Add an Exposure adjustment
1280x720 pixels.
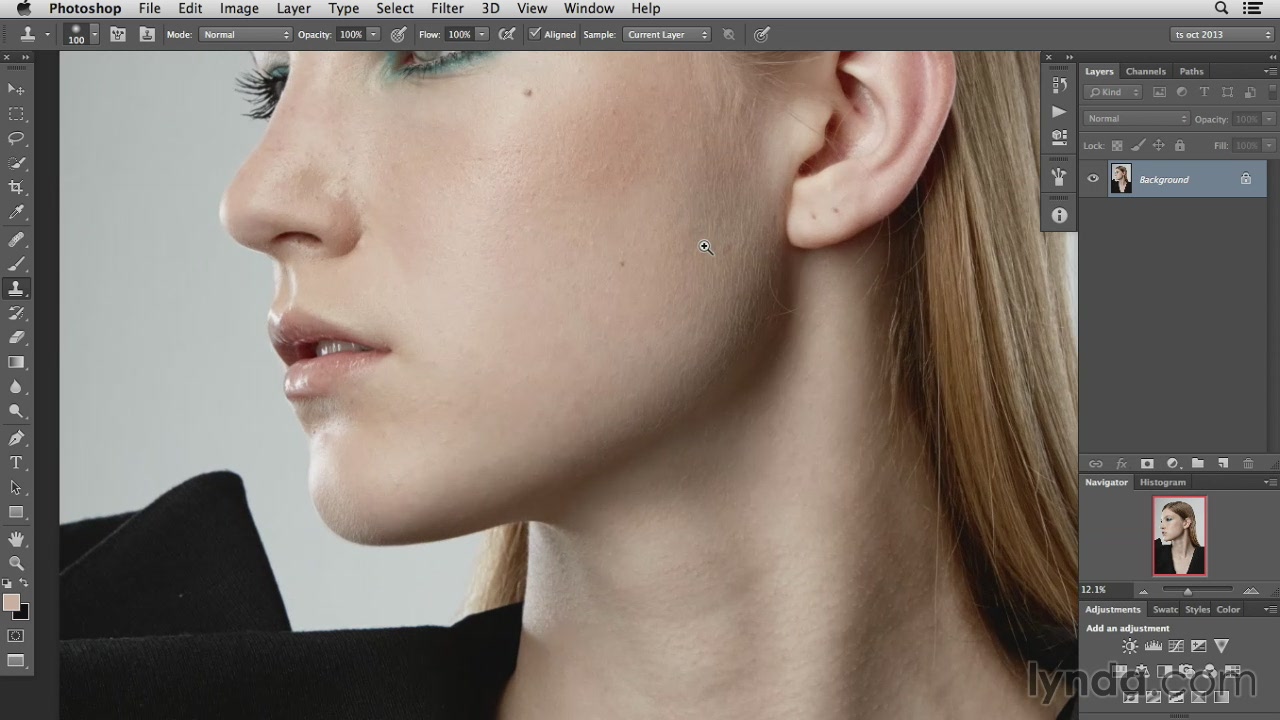tap(1198, 646)
